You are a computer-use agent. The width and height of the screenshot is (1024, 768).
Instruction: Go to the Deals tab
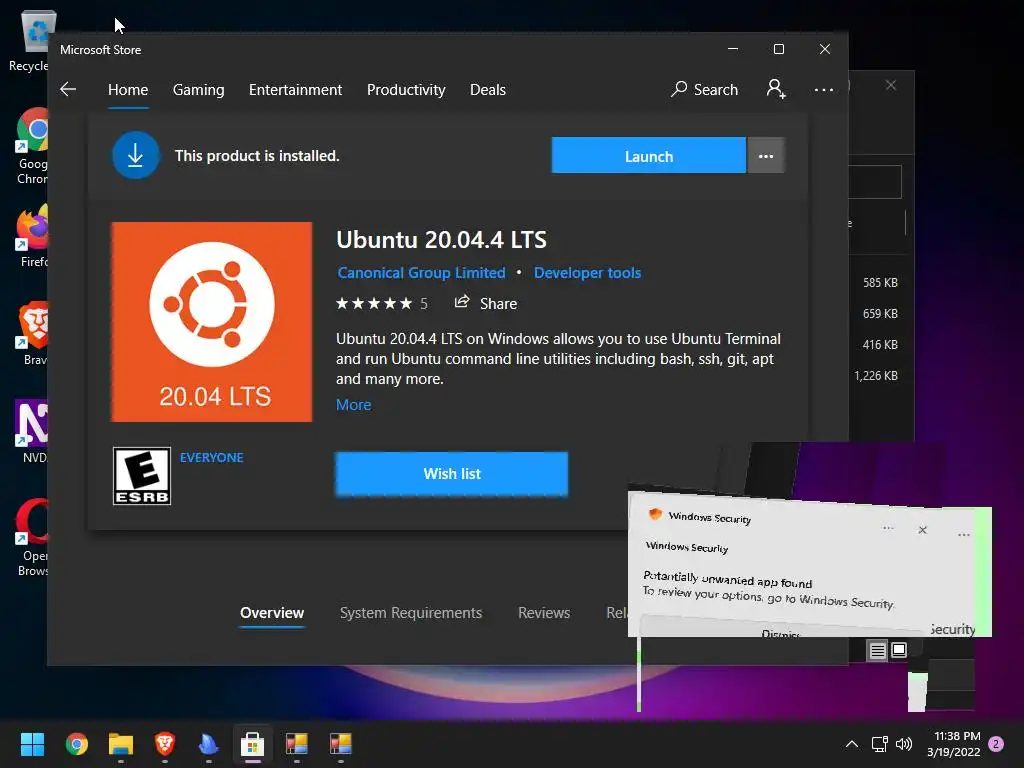(x=488, y=90)
